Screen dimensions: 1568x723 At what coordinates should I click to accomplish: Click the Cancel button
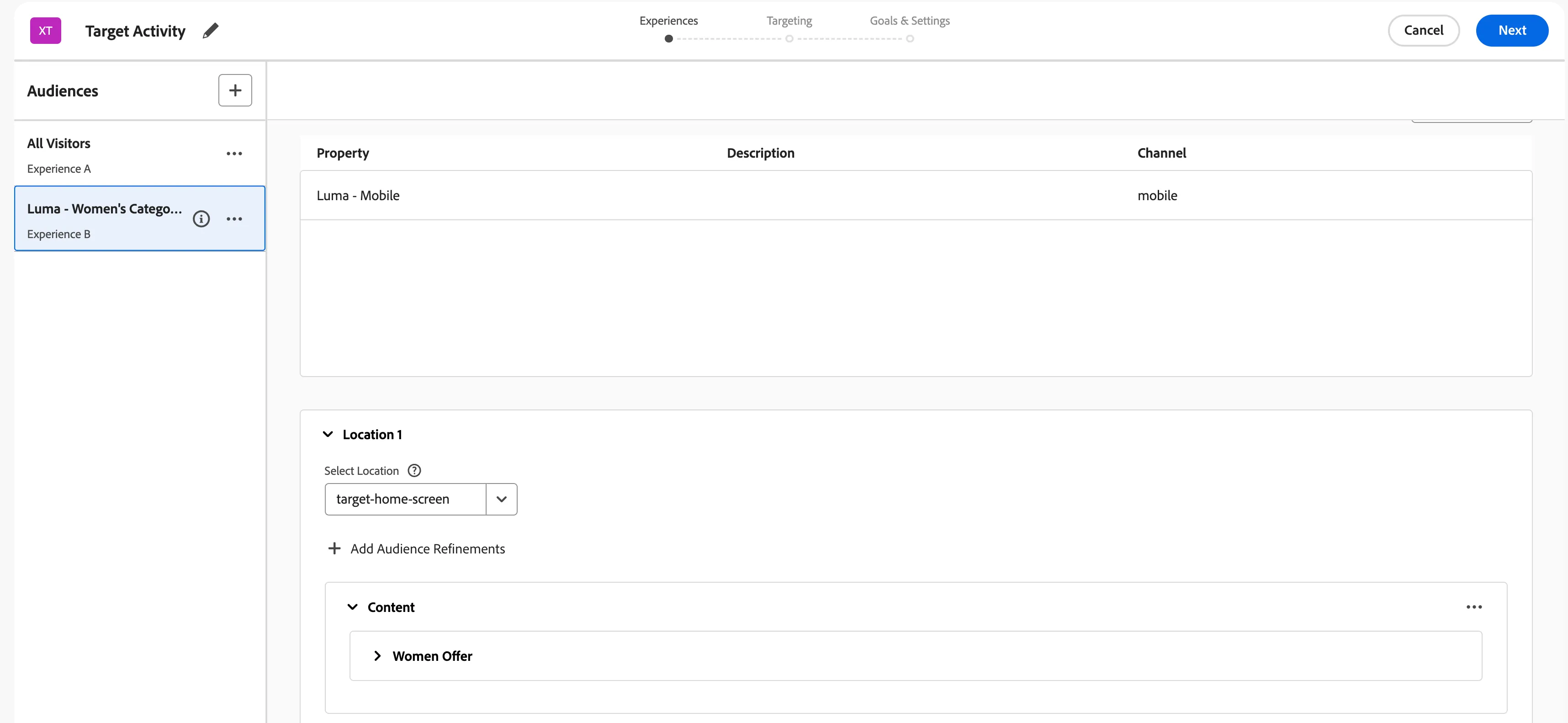[x=1423, y=31]
